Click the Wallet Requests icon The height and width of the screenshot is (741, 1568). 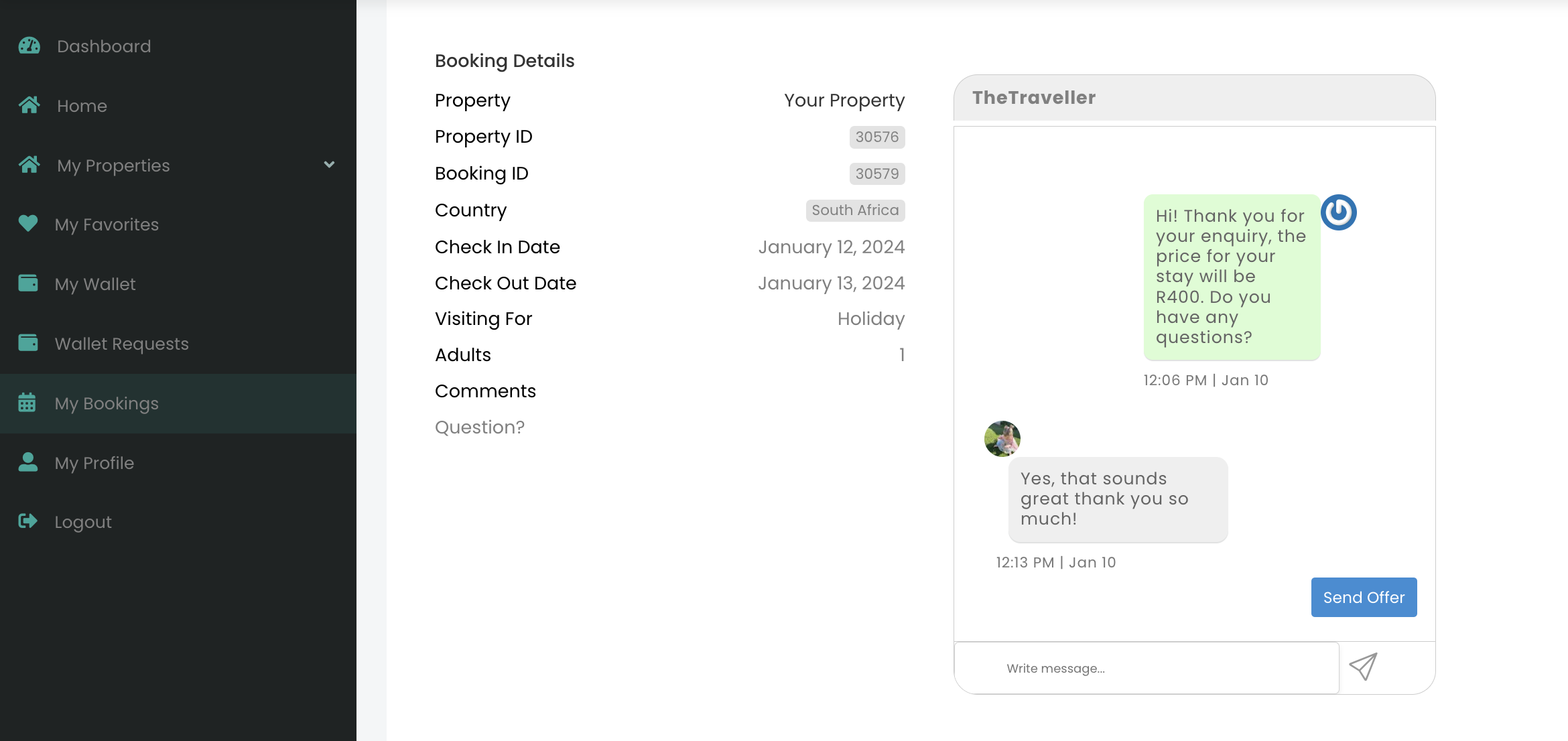tap(28, 343)
